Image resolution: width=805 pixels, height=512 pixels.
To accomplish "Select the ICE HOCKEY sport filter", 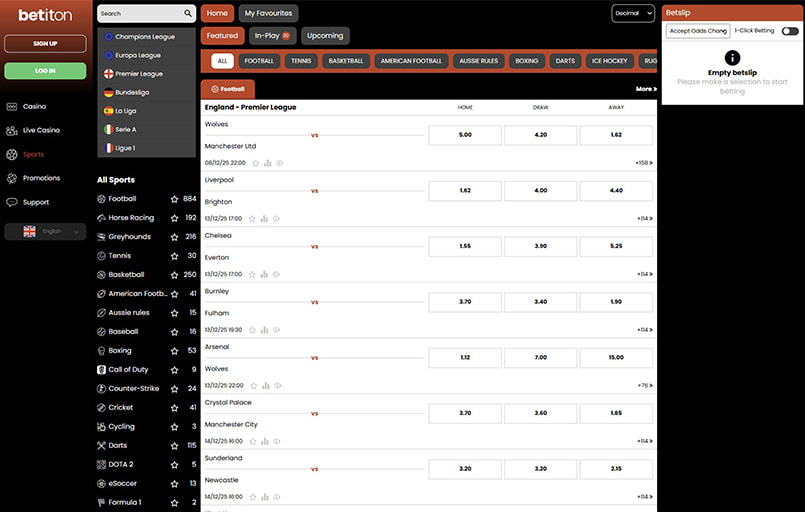I will pyautogui.click(x=609, y=61).
